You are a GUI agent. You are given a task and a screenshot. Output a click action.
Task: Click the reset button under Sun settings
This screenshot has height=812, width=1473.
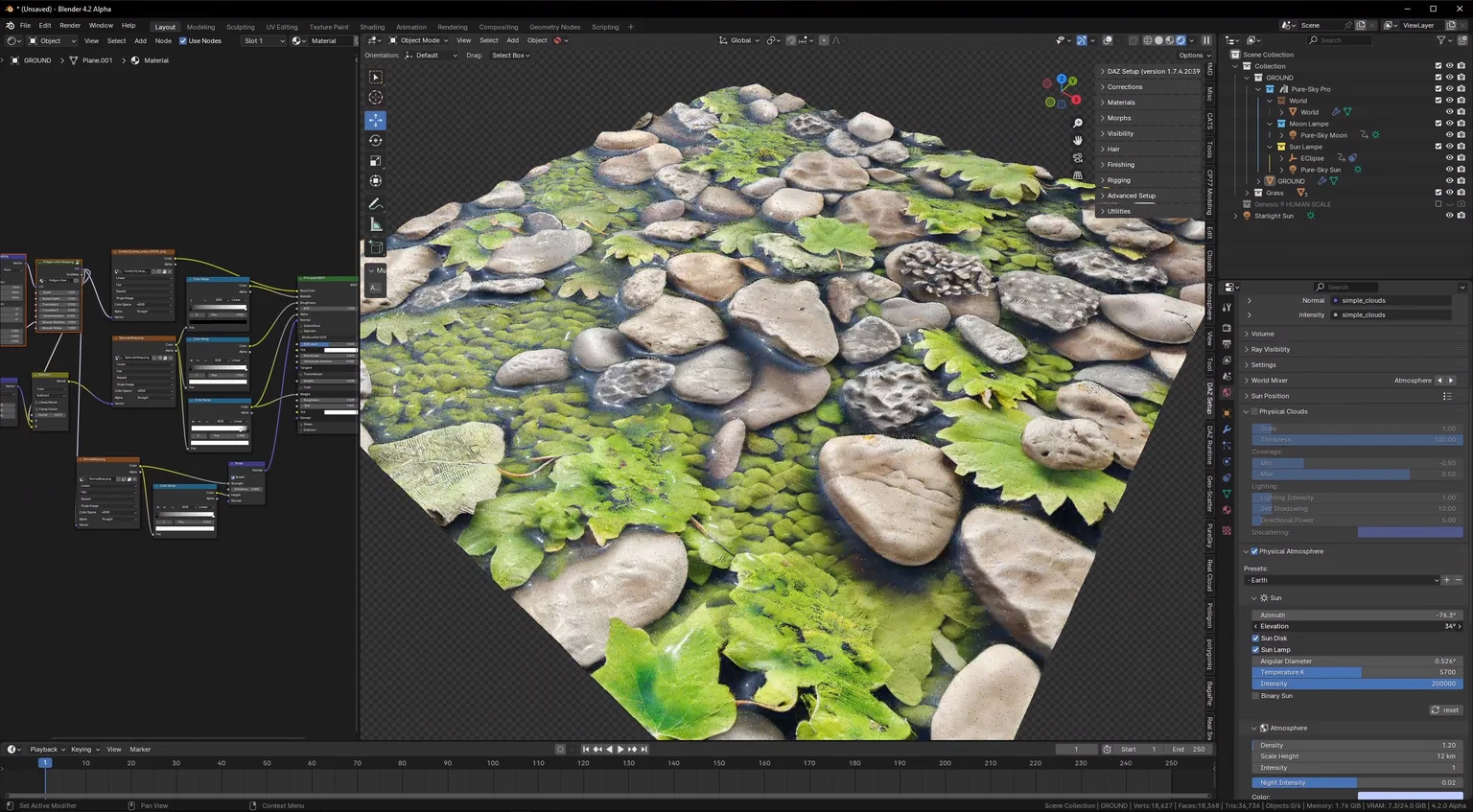click(1445, 710)
